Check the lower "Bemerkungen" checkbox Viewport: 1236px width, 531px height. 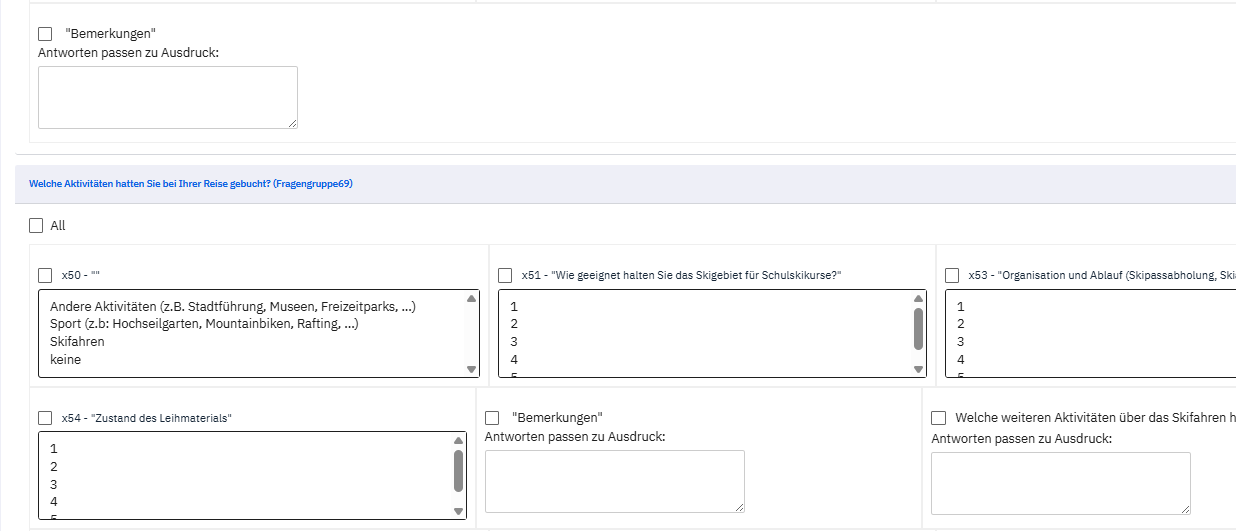point(492,417)
